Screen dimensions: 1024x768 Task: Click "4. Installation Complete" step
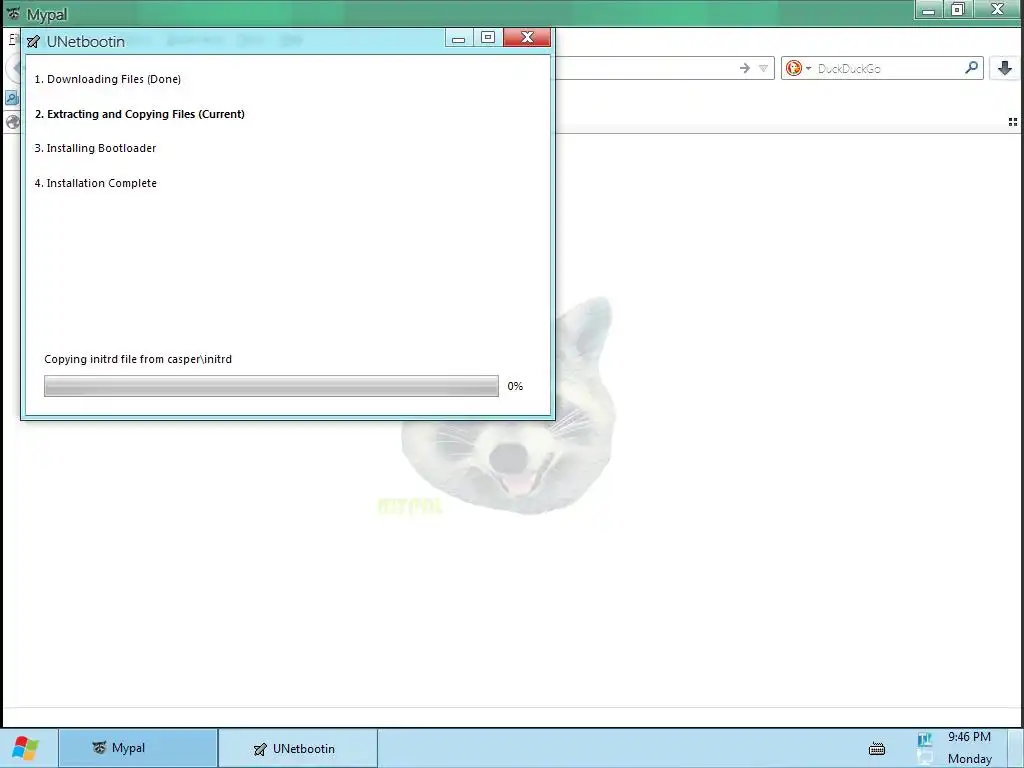[x=95, y=183]
